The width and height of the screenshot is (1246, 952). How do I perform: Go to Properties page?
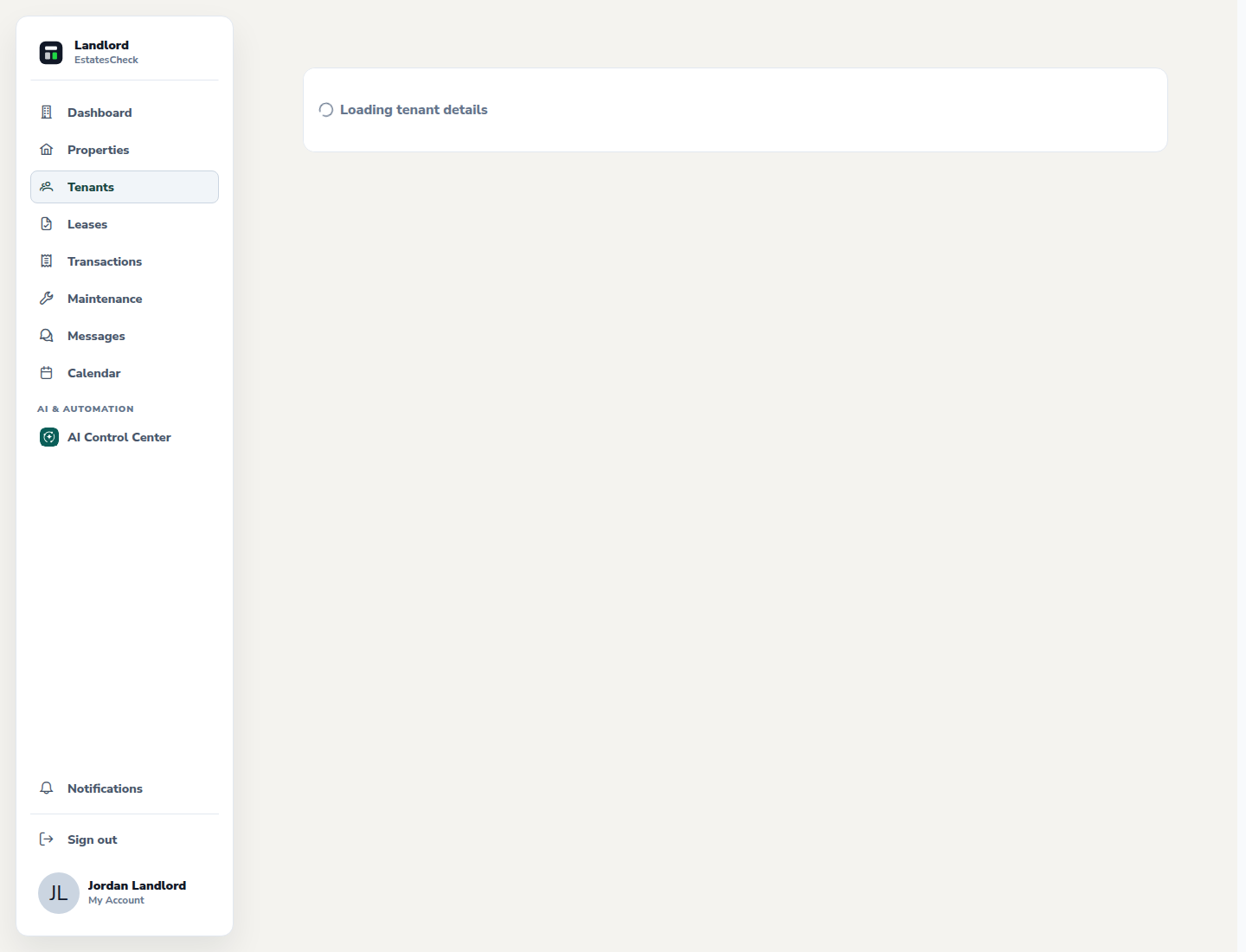125,150
